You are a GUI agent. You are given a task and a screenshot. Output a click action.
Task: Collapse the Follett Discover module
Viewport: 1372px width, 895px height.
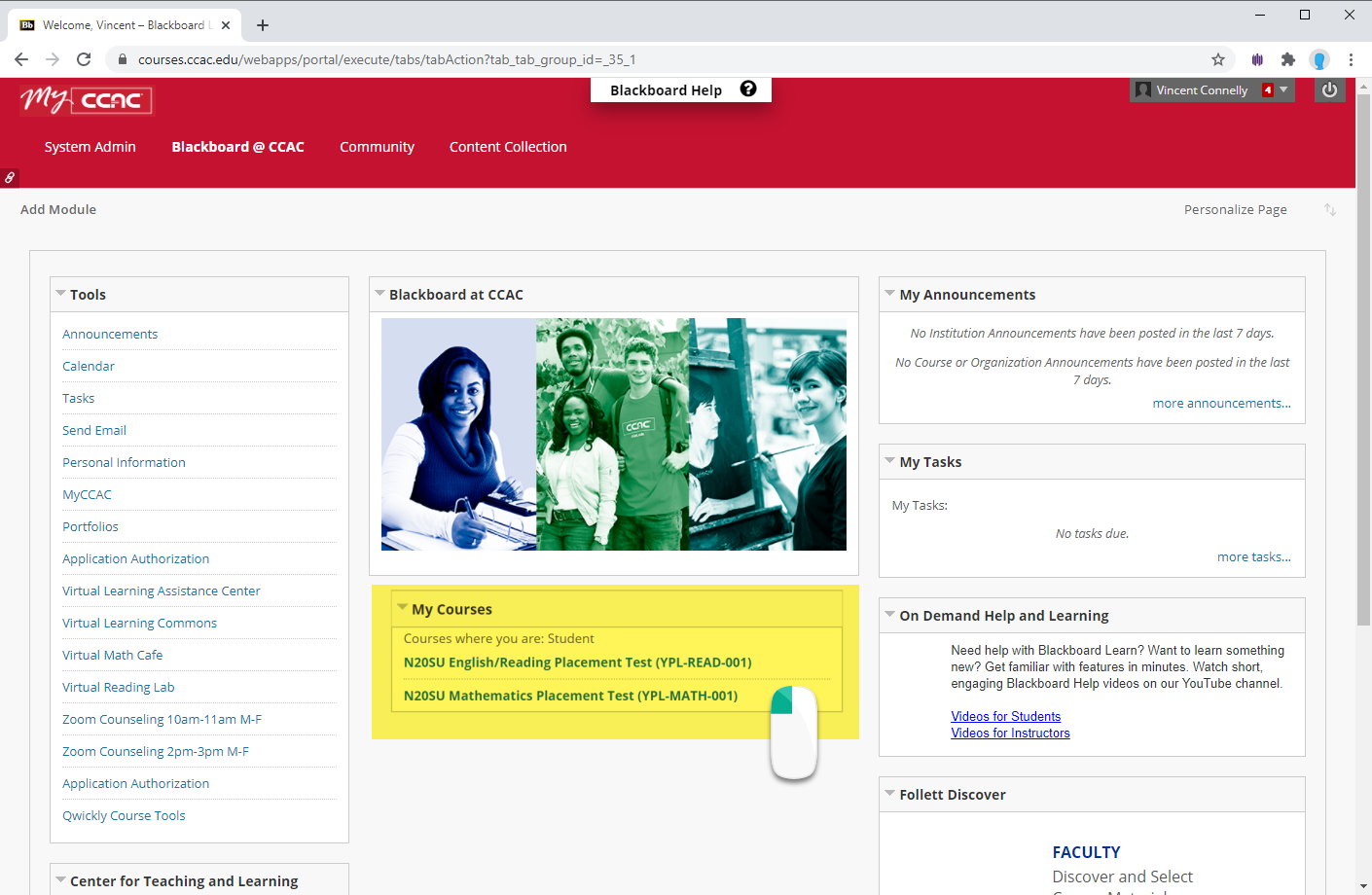point(889,794)
